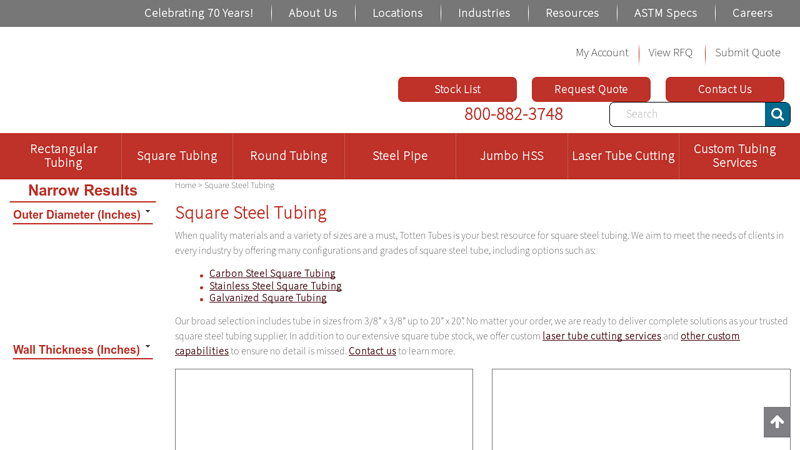Viewport: 800px width, 450px height.
Task: Call the 800-882-3748 phone number link
Action: point(513,114)
